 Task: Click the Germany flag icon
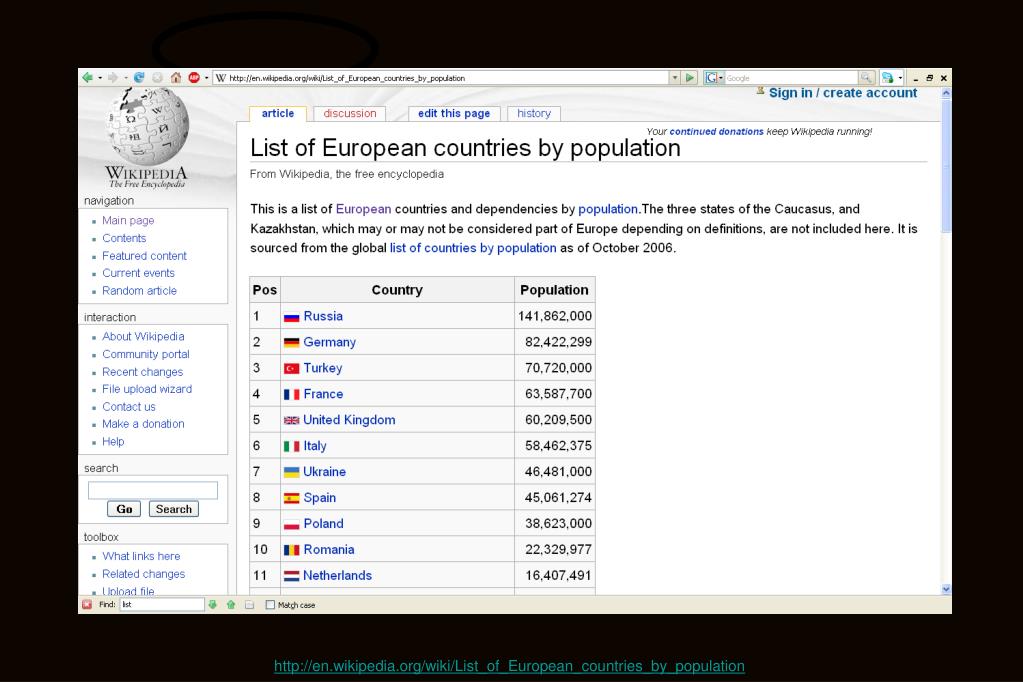tap(292, 343)
